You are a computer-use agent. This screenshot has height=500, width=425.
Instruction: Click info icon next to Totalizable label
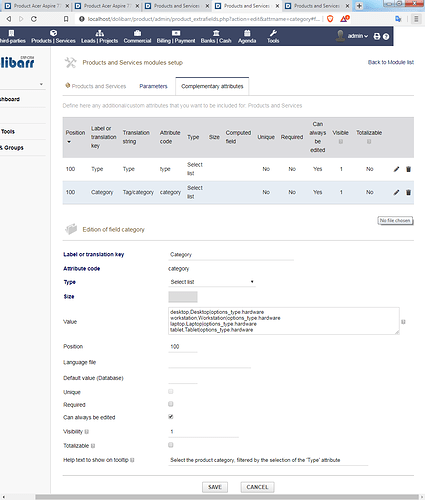click(x=93, y=446)
